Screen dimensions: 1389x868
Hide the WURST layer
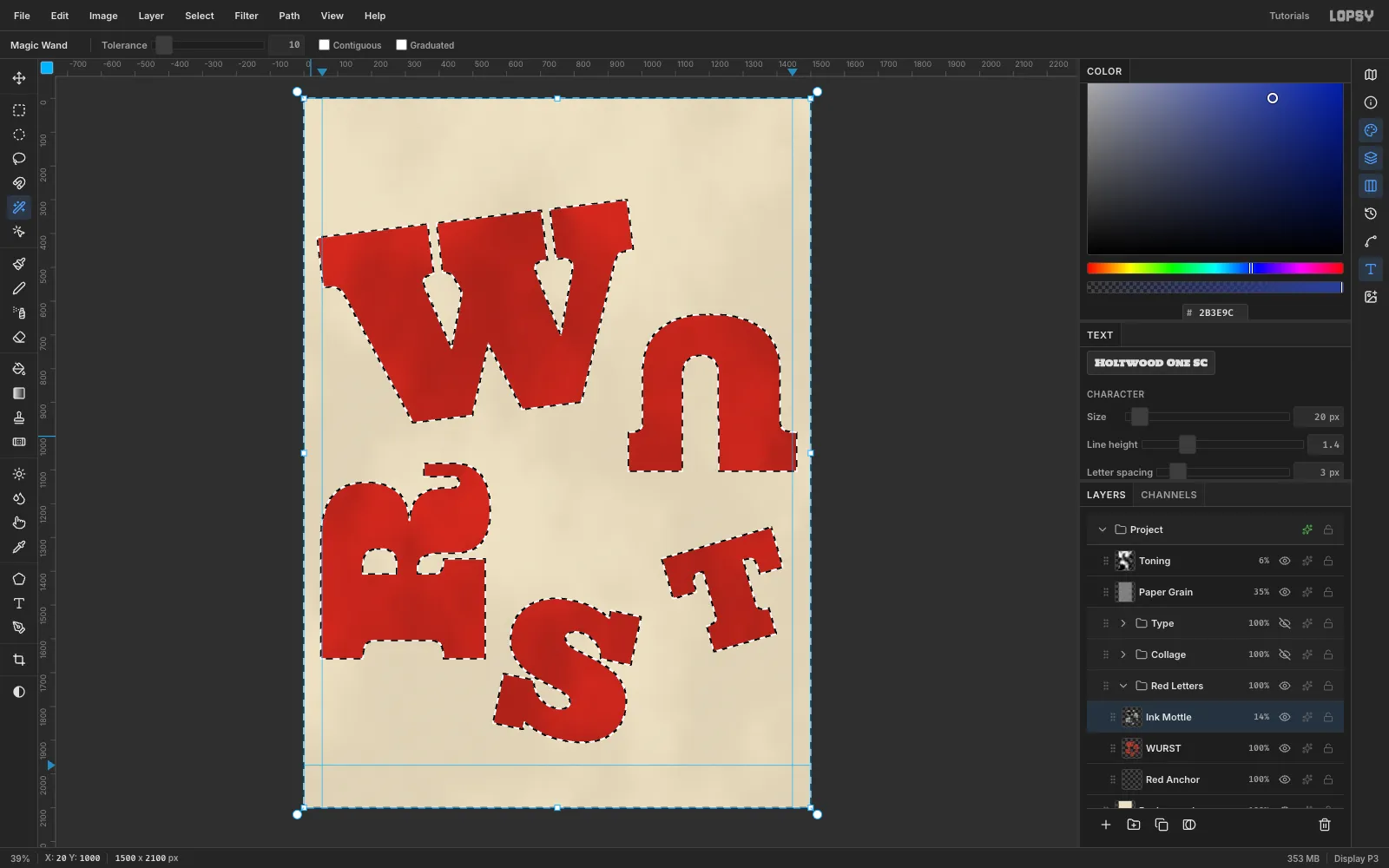coord(1285,748)
